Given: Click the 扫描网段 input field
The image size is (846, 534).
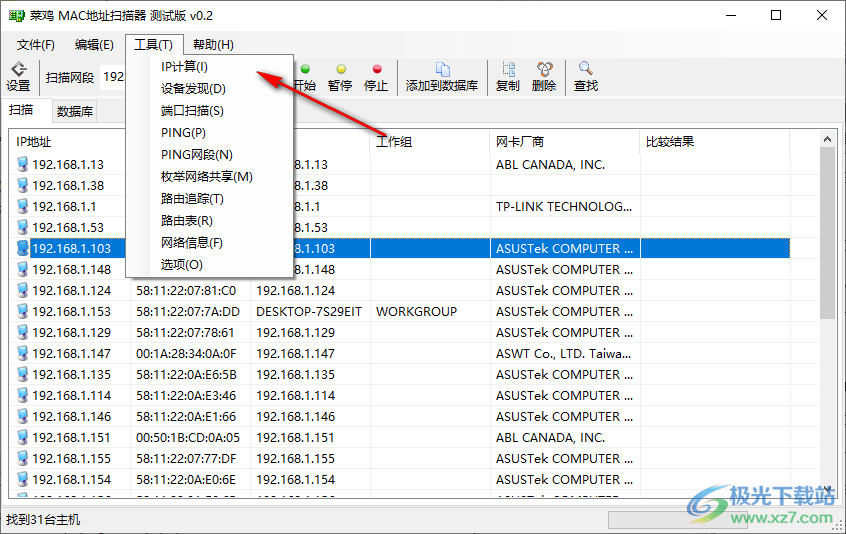Looking at the screenshot, I should pos(114,77).
